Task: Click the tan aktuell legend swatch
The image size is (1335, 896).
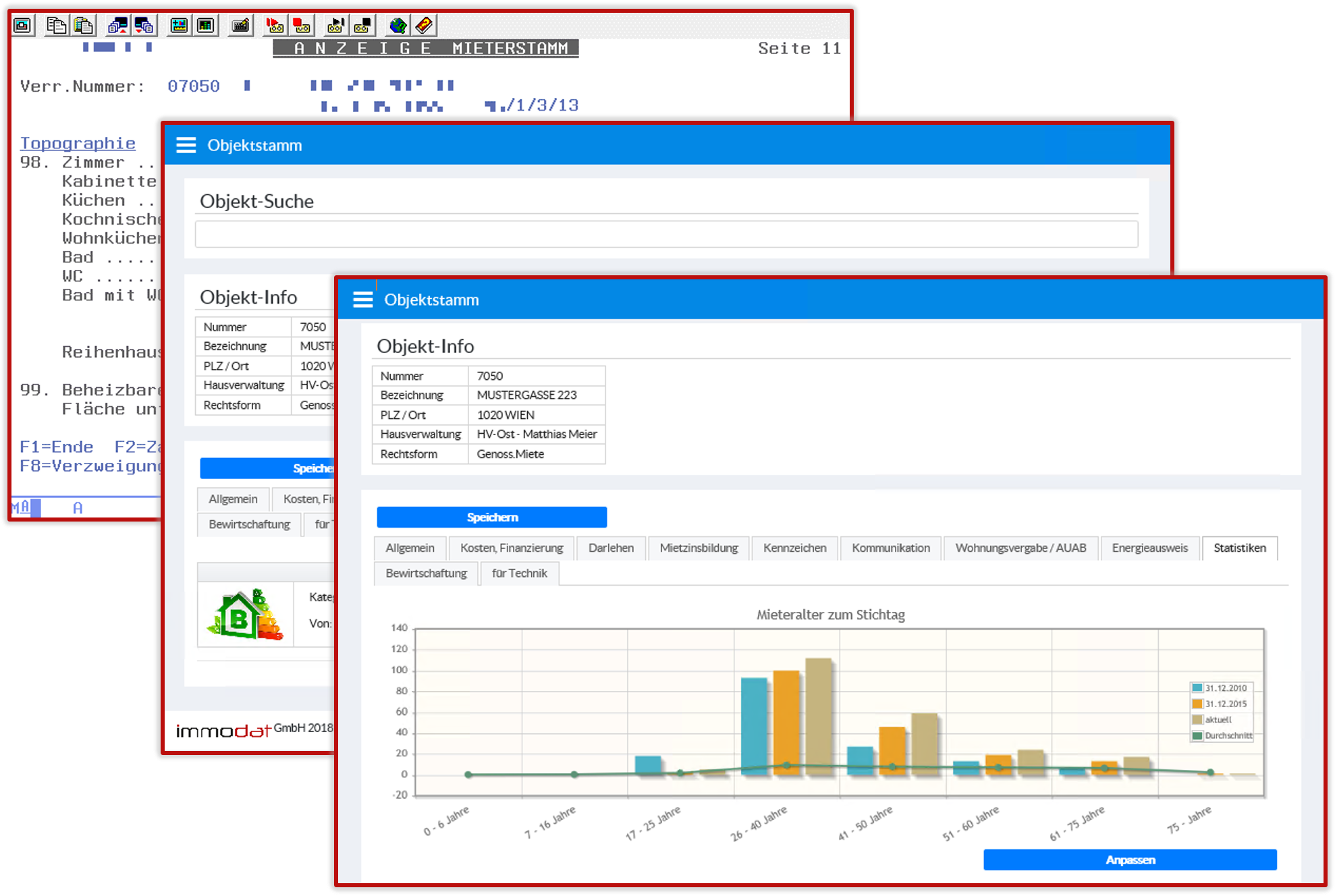Action: [x=1197, y=719]
